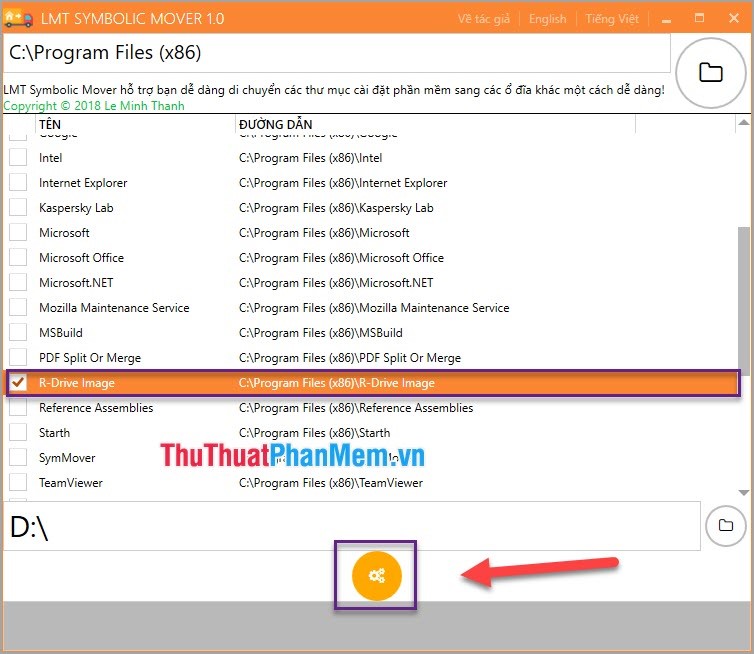
Task: Tick the TeamViewer checkbox
Action: pos(18,482)
